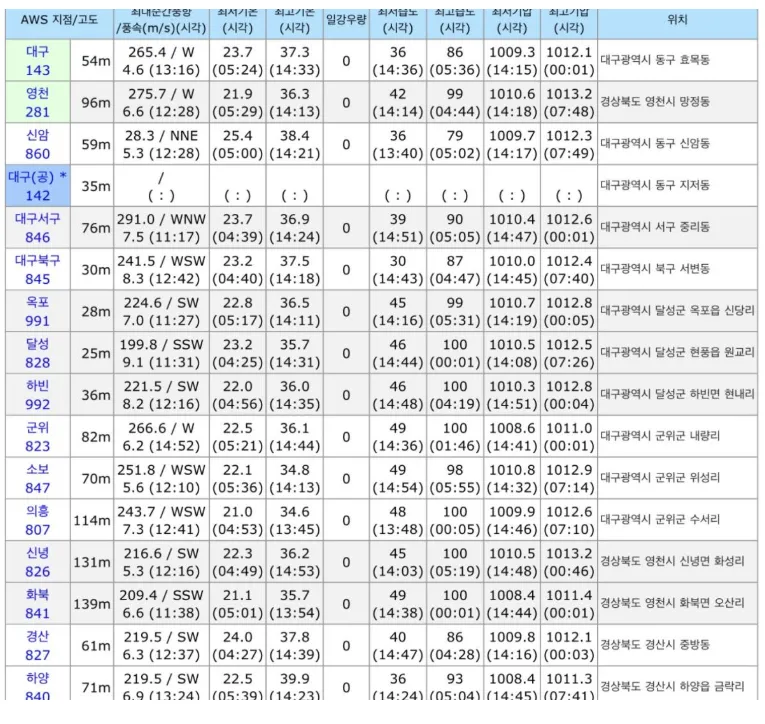Viewport: 765px width, 724px height.
Task: Select the location '경상북도 영천시 망정동'
Action: point(655,102)
